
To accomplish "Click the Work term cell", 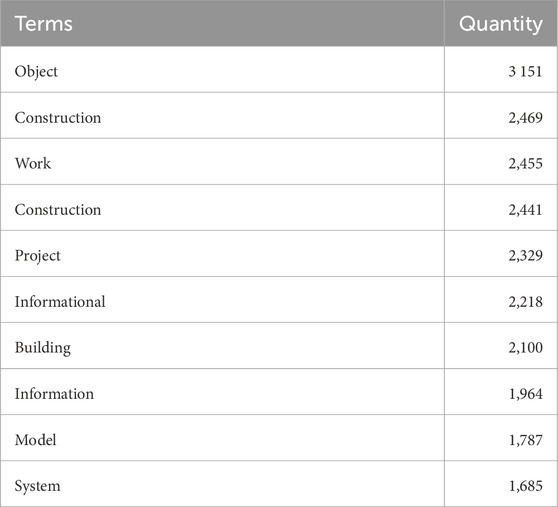I will 222,162.
